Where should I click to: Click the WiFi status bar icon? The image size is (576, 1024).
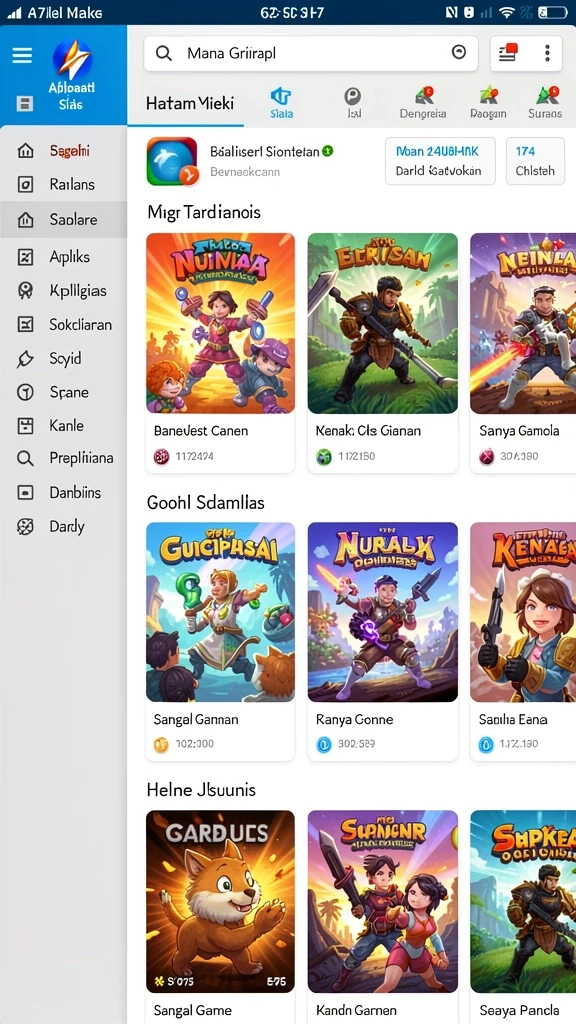[x=507, y=12]
